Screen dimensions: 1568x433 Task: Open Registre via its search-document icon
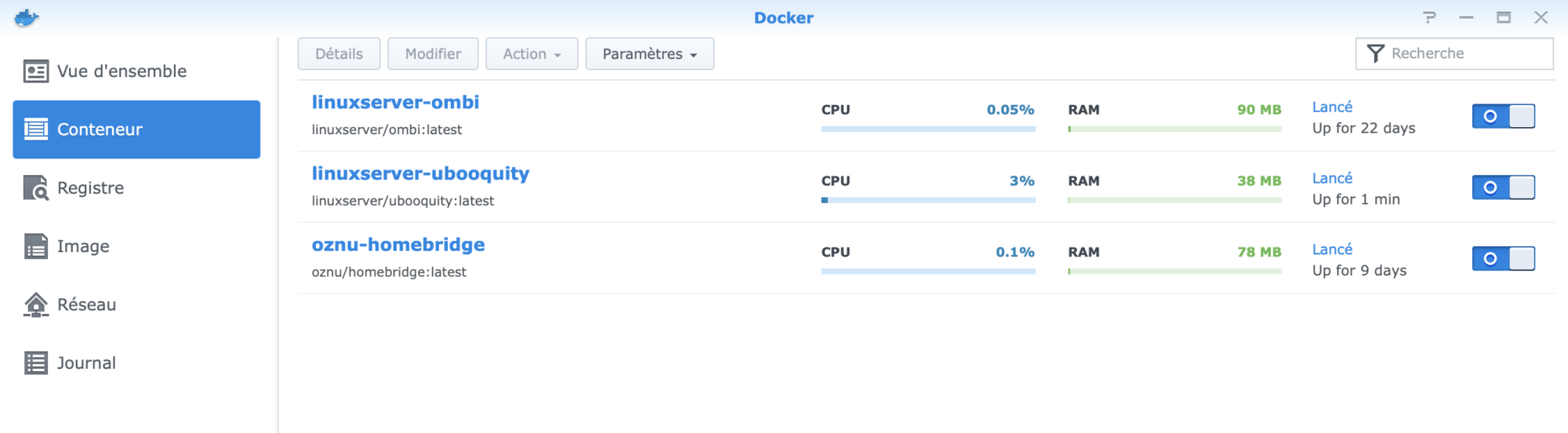click(x=36, y=188)
